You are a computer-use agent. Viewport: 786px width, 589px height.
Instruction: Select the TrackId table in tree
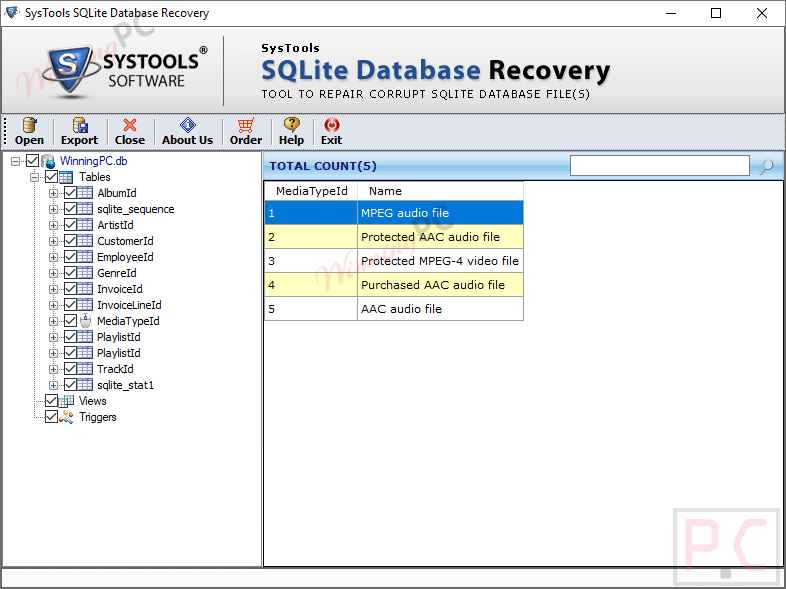coord(115,369)
